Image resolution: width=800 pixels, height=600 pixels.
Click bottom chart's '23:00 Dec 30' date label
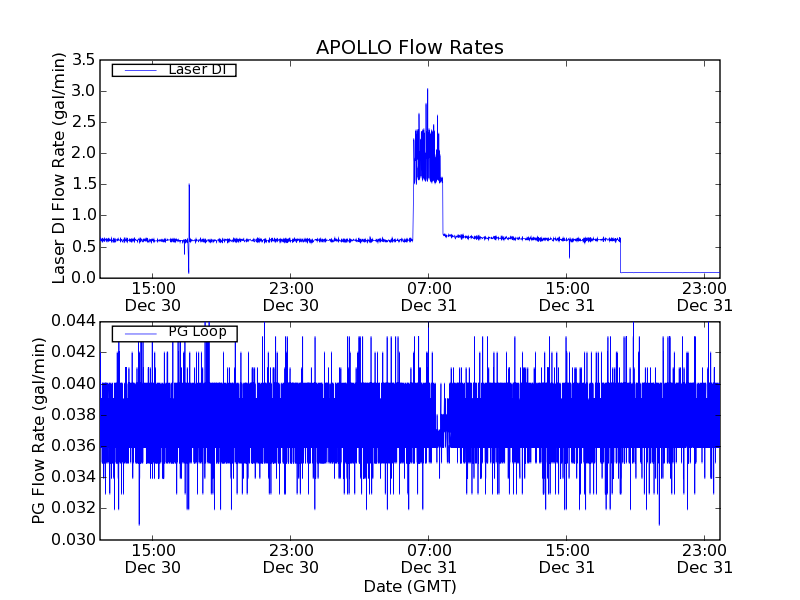click(291, 559)
